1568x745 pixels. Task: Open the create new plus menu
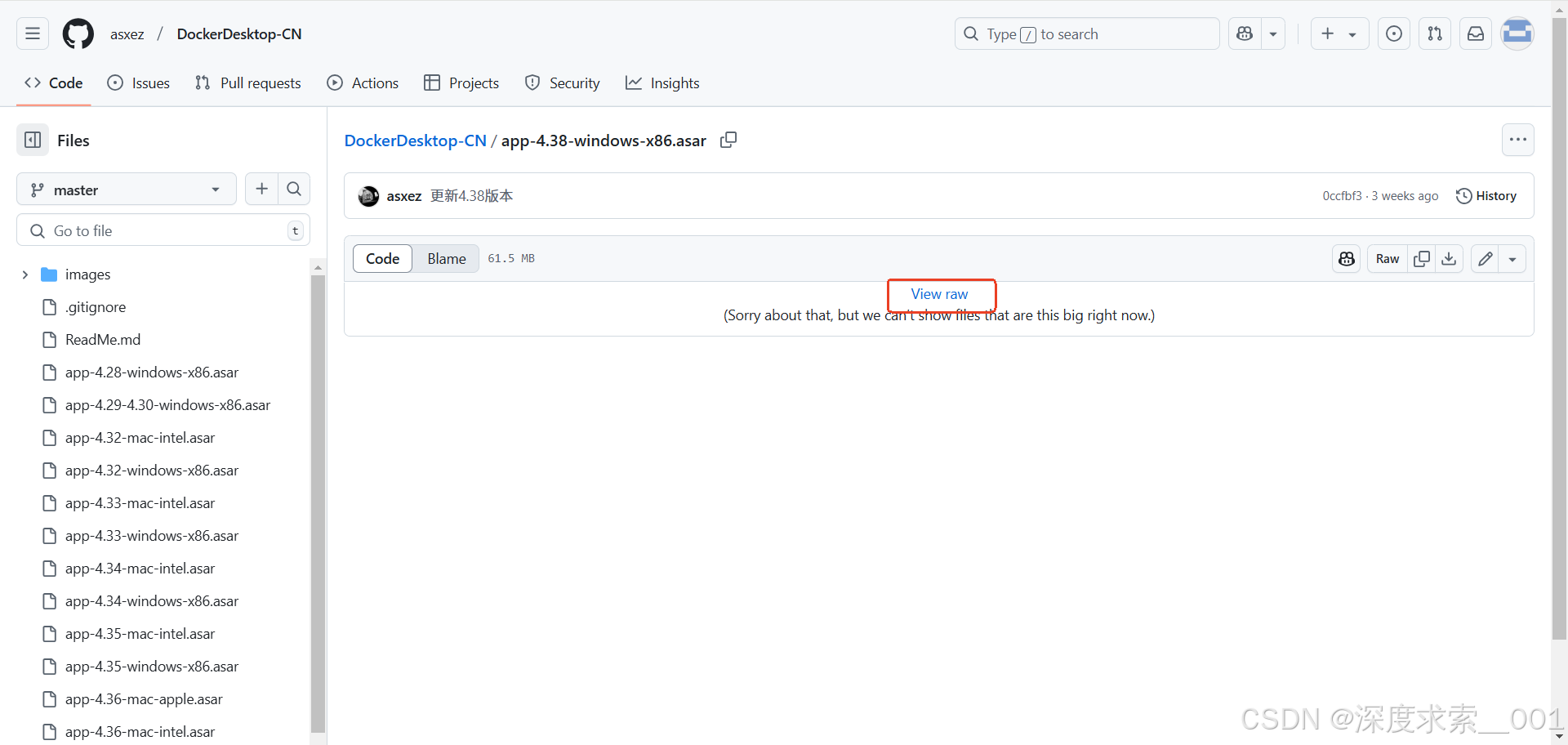tap(1339, 33)
